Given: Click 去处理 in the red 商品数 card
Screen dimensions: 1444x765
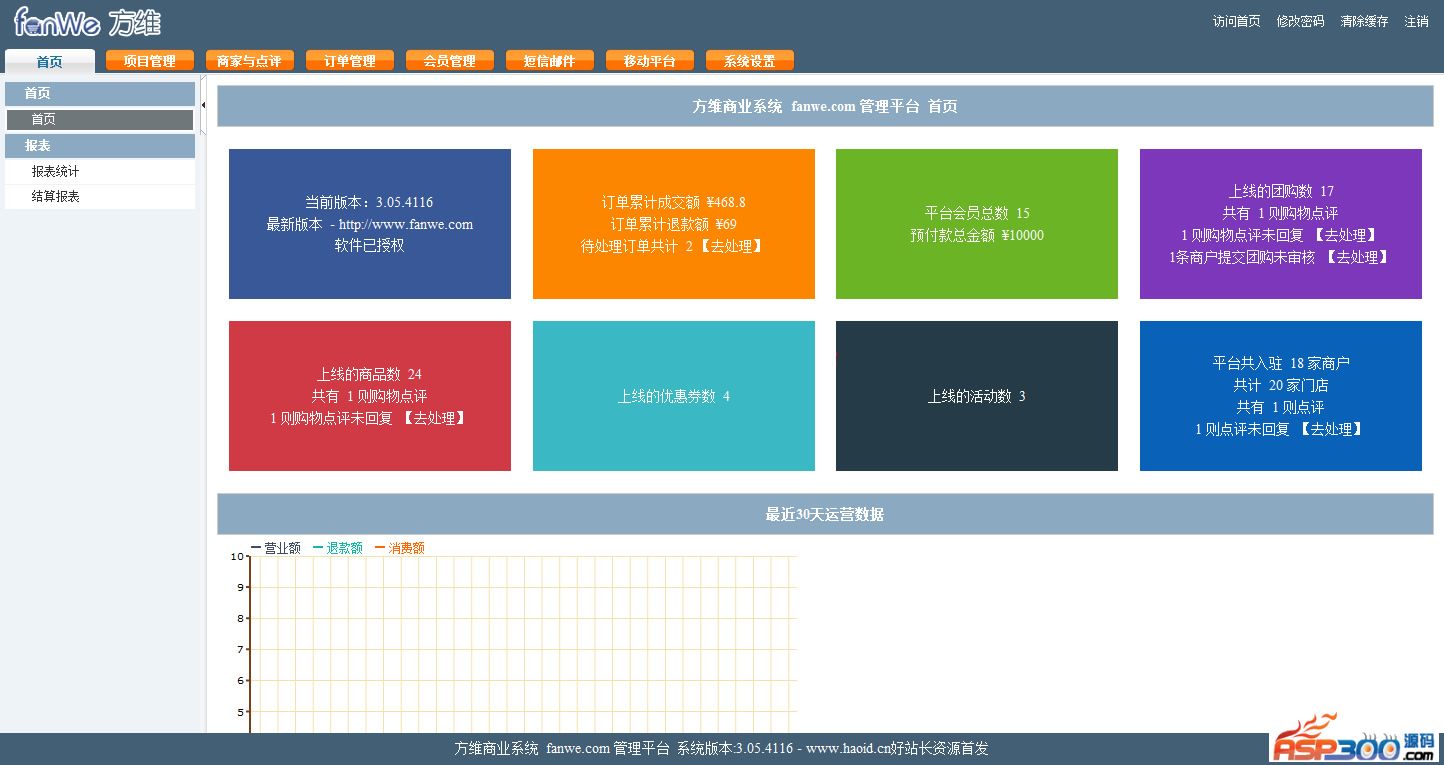Looking at the screenshot, I should [434, 418].
